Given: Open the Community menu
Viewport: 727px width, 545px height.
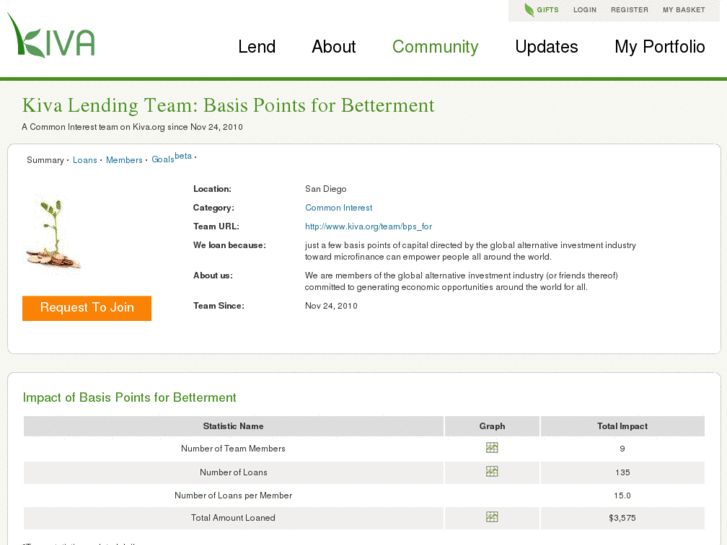Looking at the screenshot, I should pyautogui.click(x=435, y=47).
